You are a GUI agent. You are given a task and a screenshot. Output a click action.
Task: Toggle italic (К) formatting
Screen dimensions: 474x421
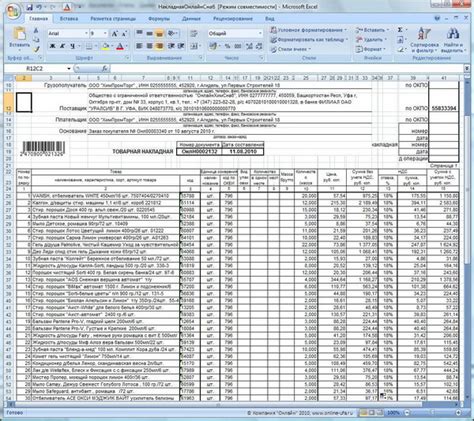[62, 46]
